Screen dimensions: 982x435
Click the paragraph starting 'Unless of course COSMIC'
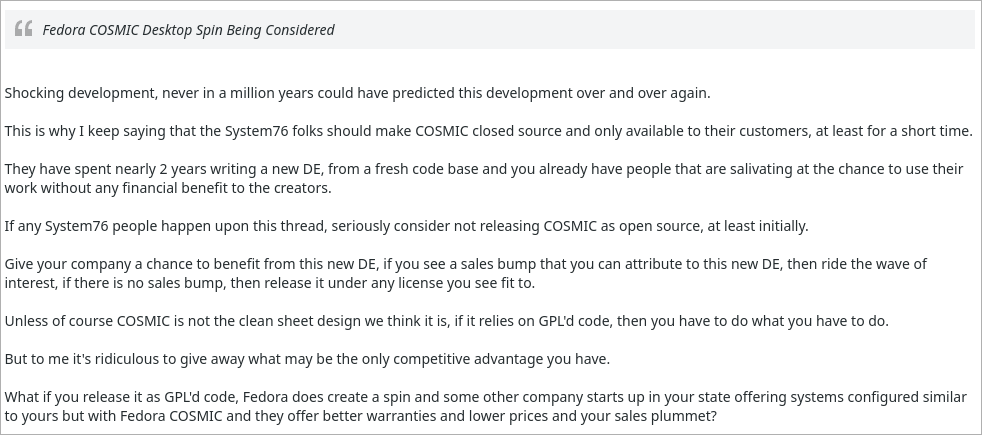(x=446, y=321)
